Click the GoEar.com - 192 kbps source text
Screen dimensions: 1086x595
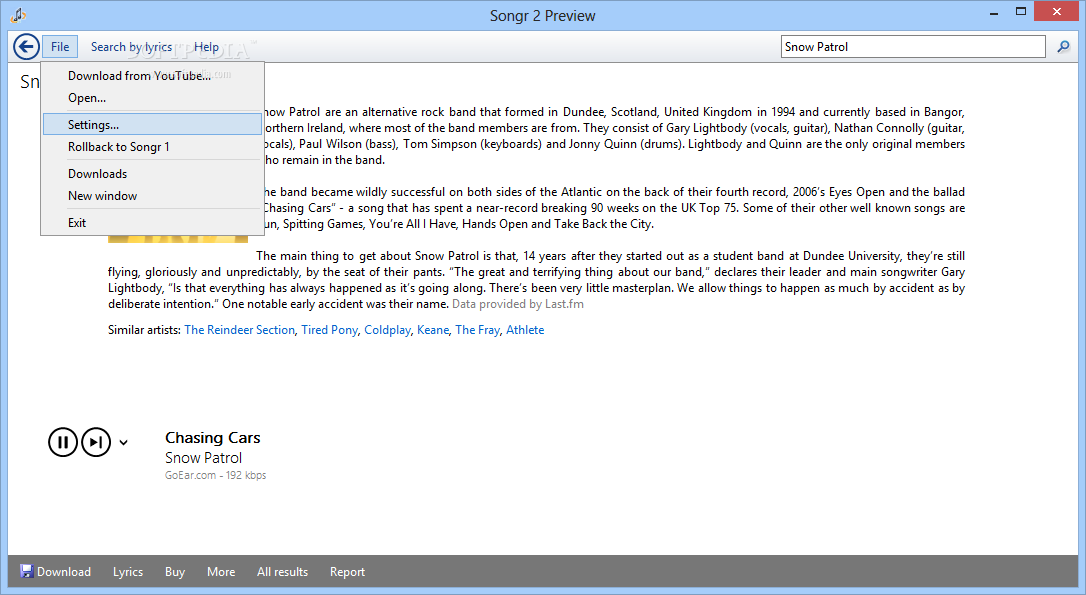215,475
